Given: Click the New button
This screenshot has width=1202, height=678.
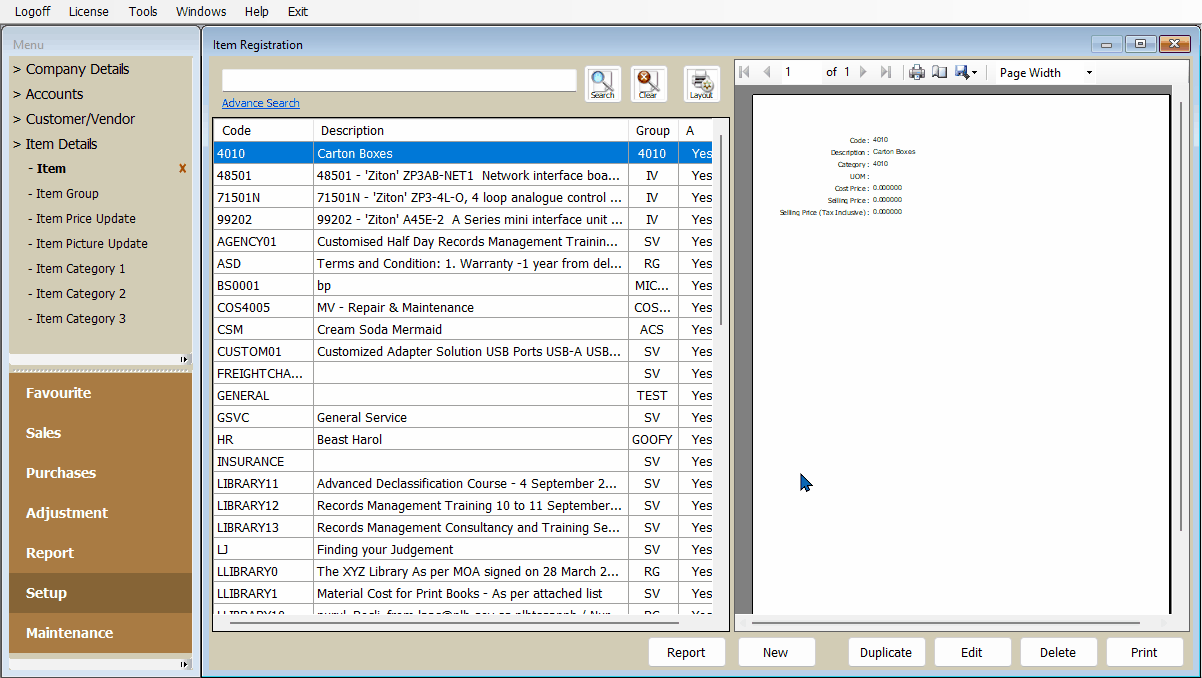Looking at the screenshot, I should 776,652.
